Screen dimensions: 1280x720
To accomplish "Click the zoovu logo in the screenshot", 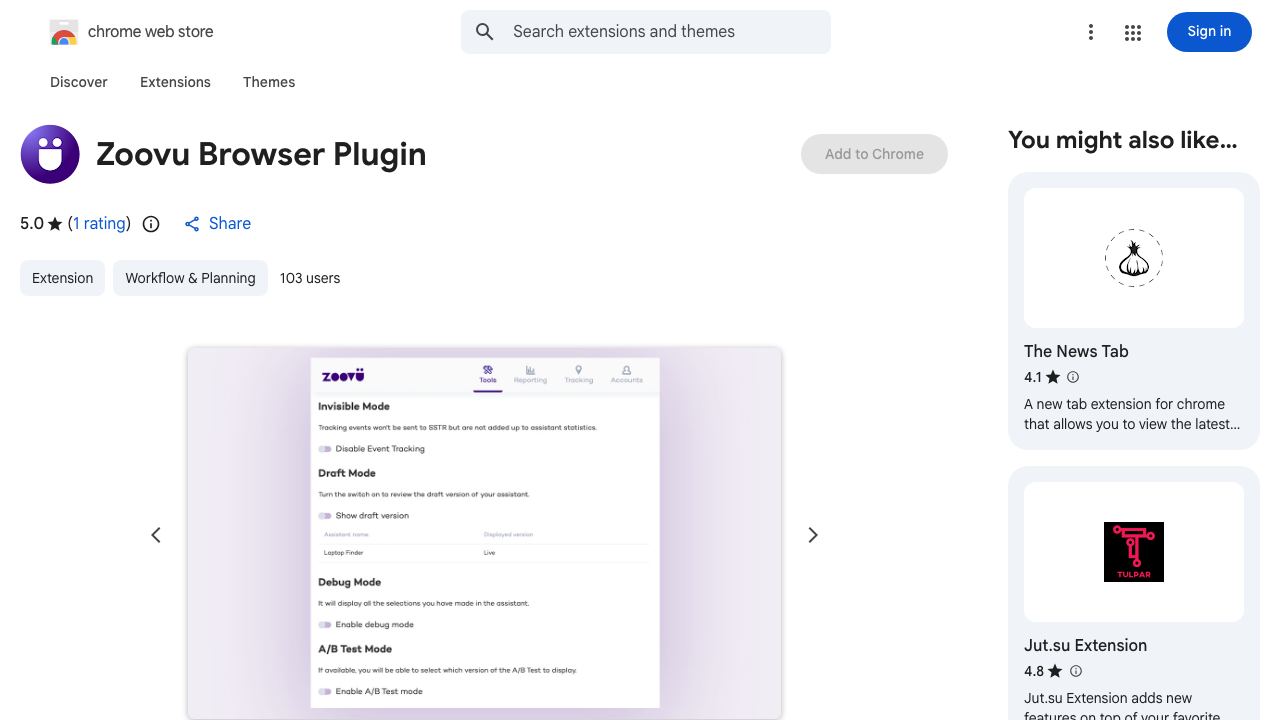I will coord(343,376).
